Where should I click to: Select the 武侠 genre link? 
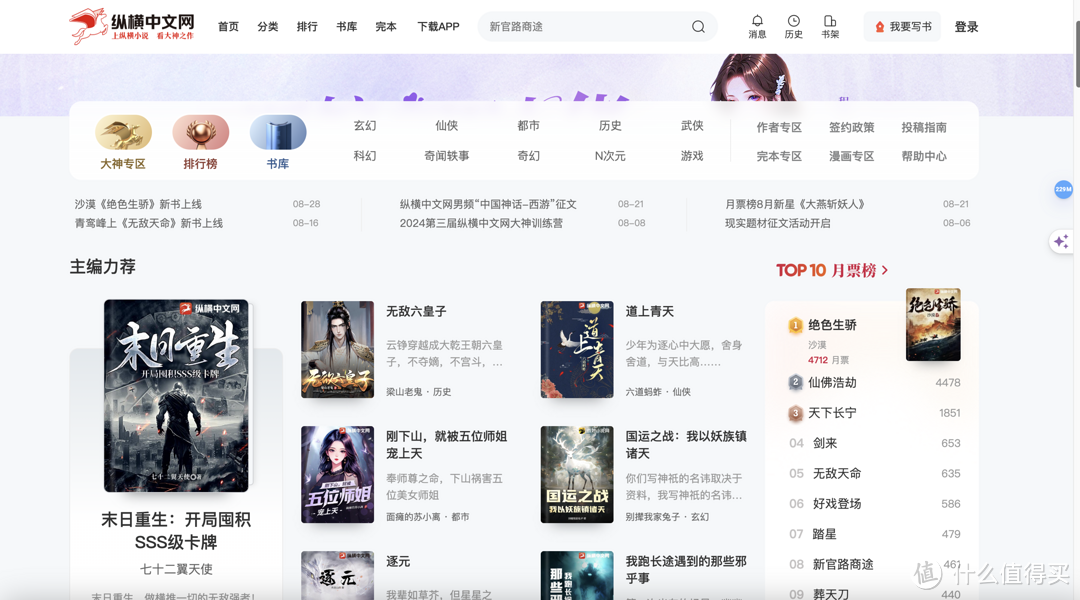click(692, 125)
